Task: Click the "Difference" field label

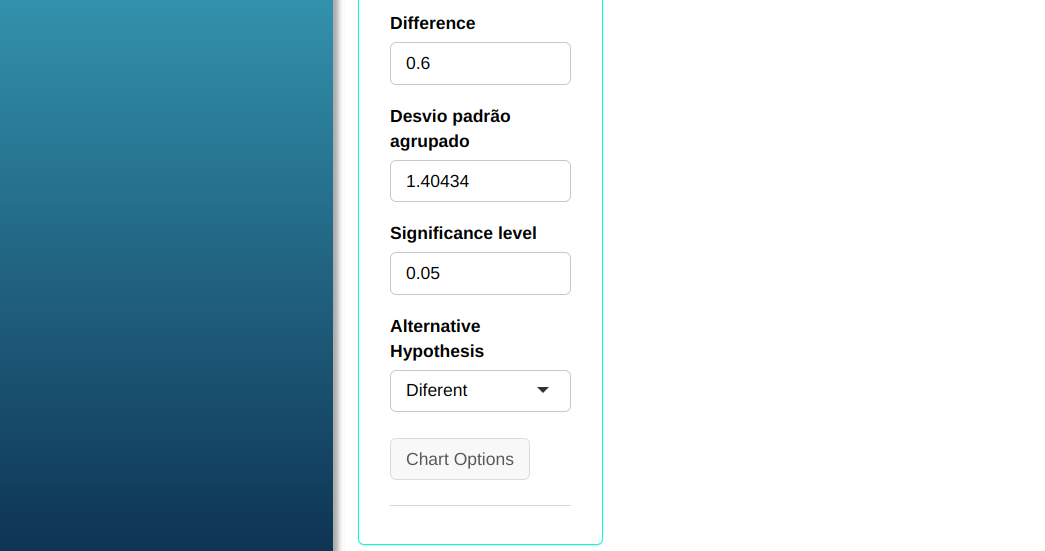Action: click(433, 23)
